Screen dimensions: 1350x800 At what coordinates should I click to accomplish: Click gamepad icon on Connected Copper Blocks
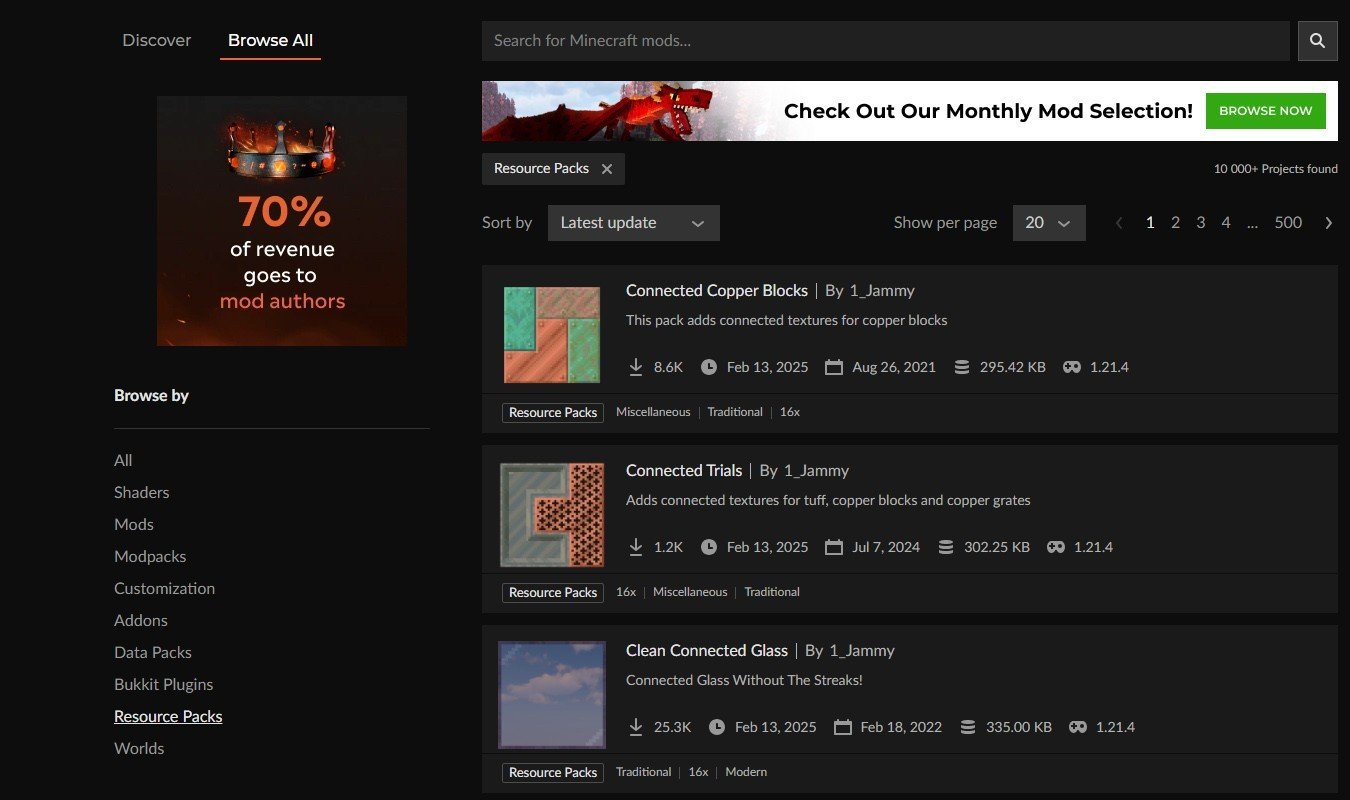point(1071,367)
